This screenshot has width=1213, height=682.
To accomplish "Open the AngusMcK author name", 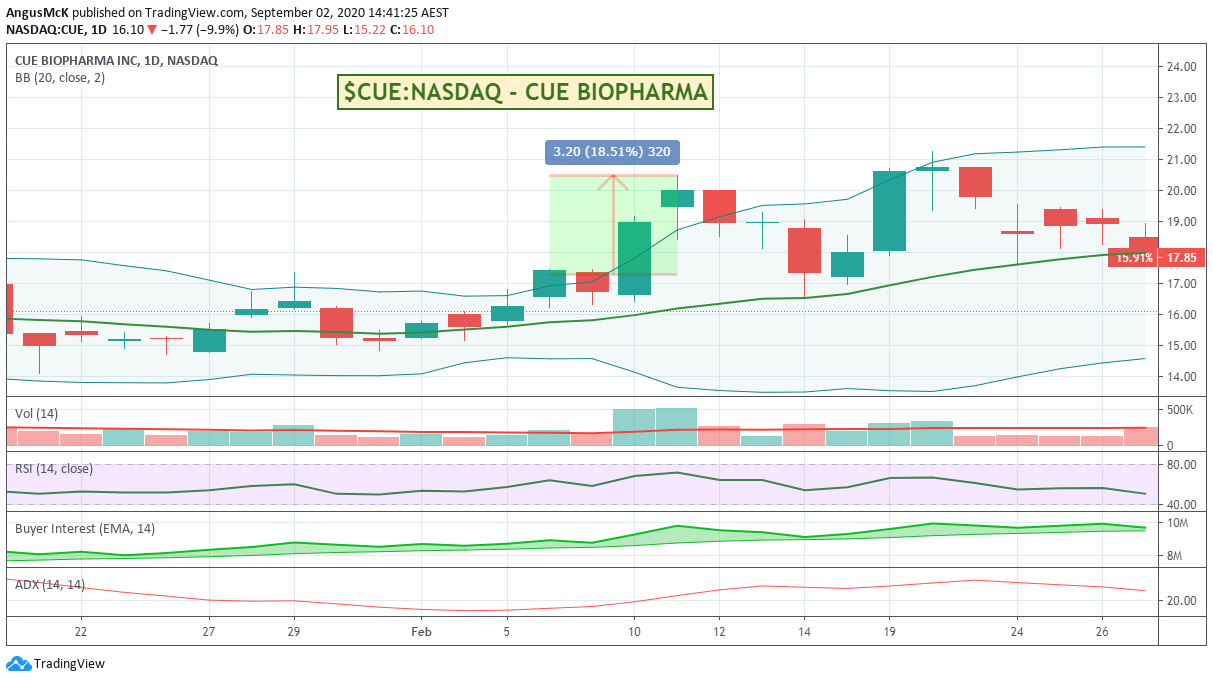I will click(x=38, y=13).
